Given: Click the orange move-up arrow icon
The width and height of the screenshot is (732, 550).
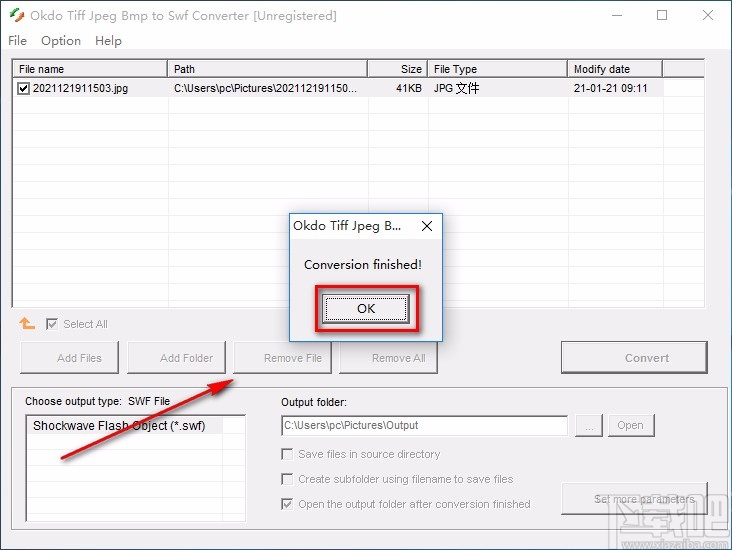Looking at the screenshot, I should pos(27,323).
